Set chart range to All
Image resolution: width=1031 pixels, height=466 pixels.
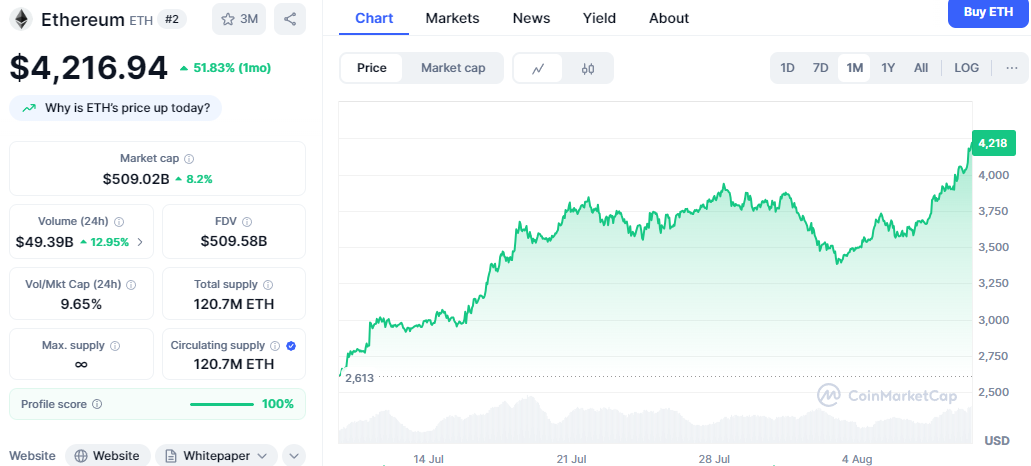point(921,68)
